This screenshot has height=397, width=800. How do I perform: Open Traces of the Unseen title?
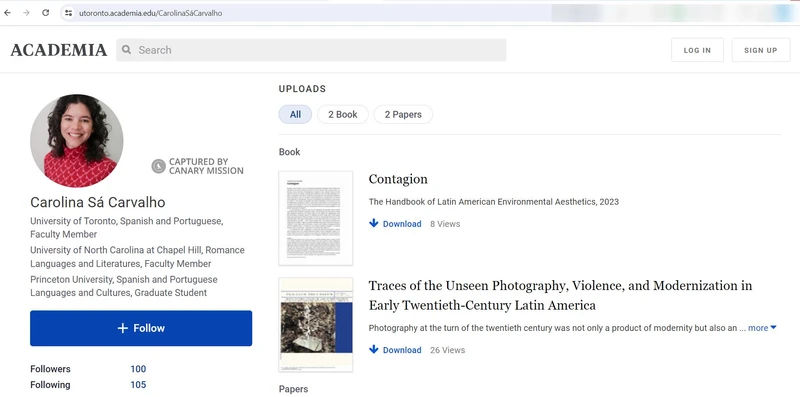click(x=560, y=295)
